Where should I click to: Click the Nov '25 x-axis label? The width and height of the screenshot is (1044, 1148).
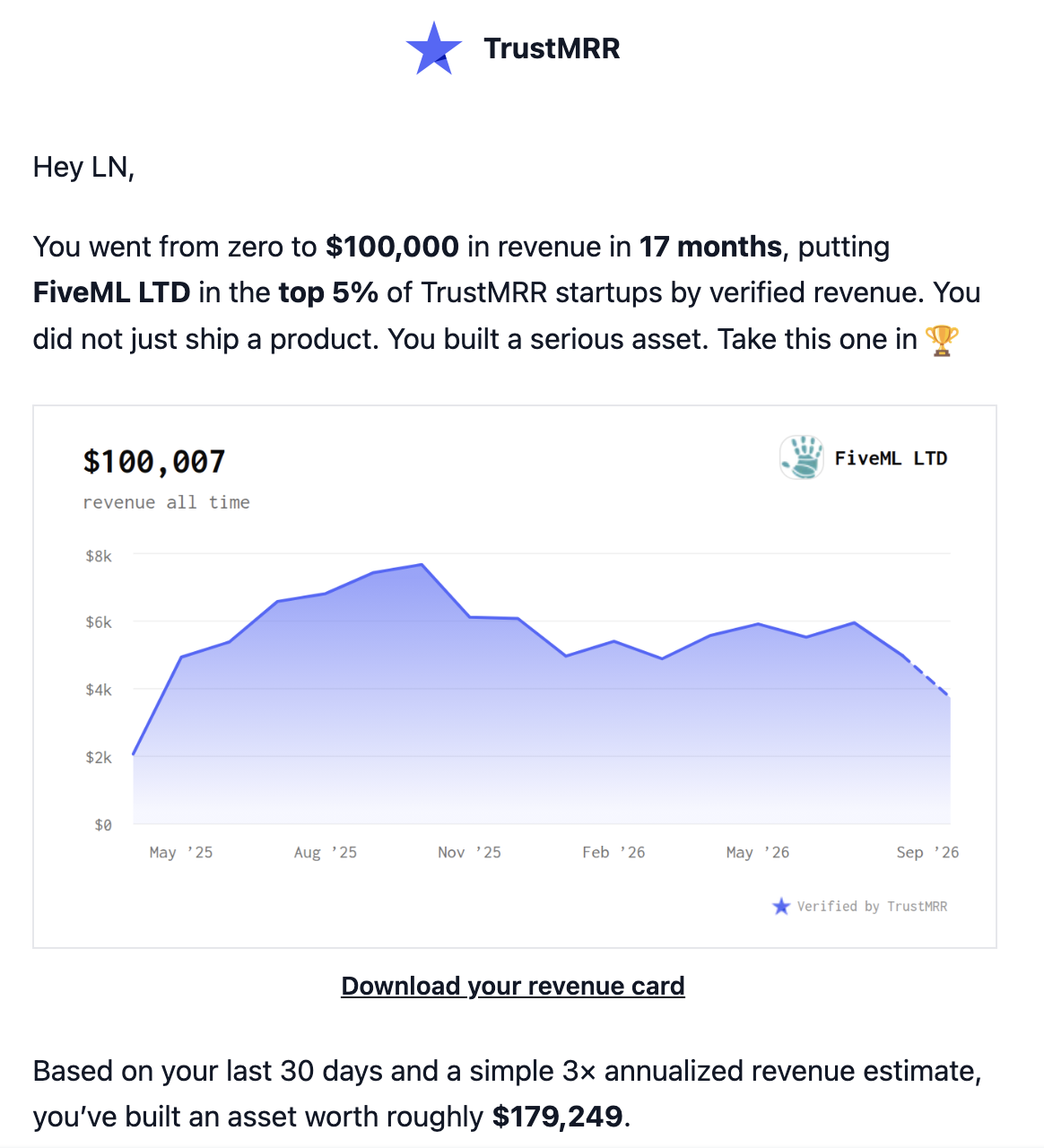pyautogui.click(x=469, y=852)
